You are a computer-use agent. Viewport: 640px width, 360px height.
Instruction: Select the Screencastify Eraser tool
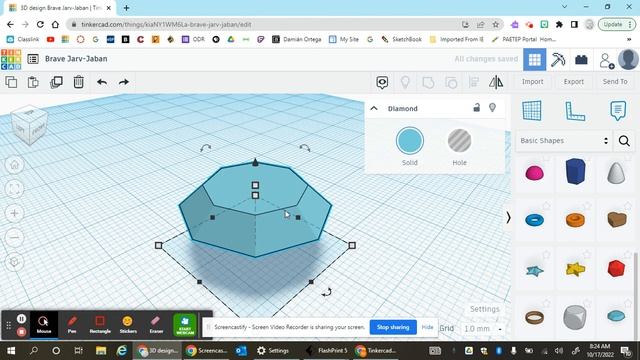tap(156, 324)
